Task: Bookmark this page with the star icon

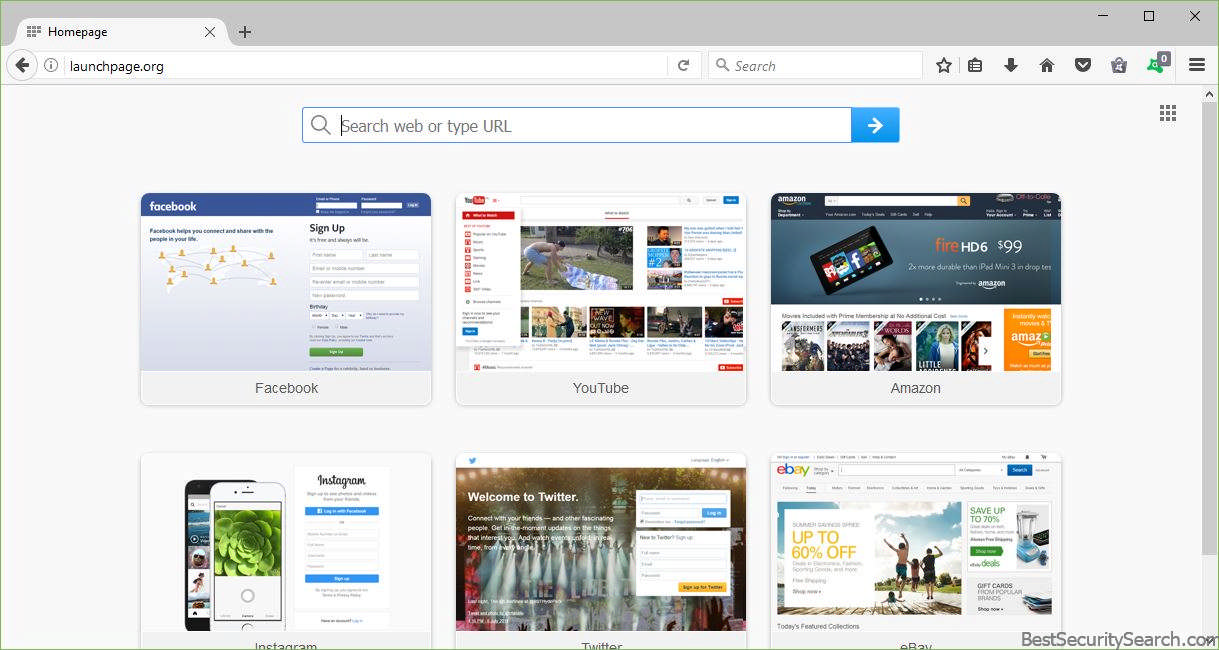Action: click(943, 66)
